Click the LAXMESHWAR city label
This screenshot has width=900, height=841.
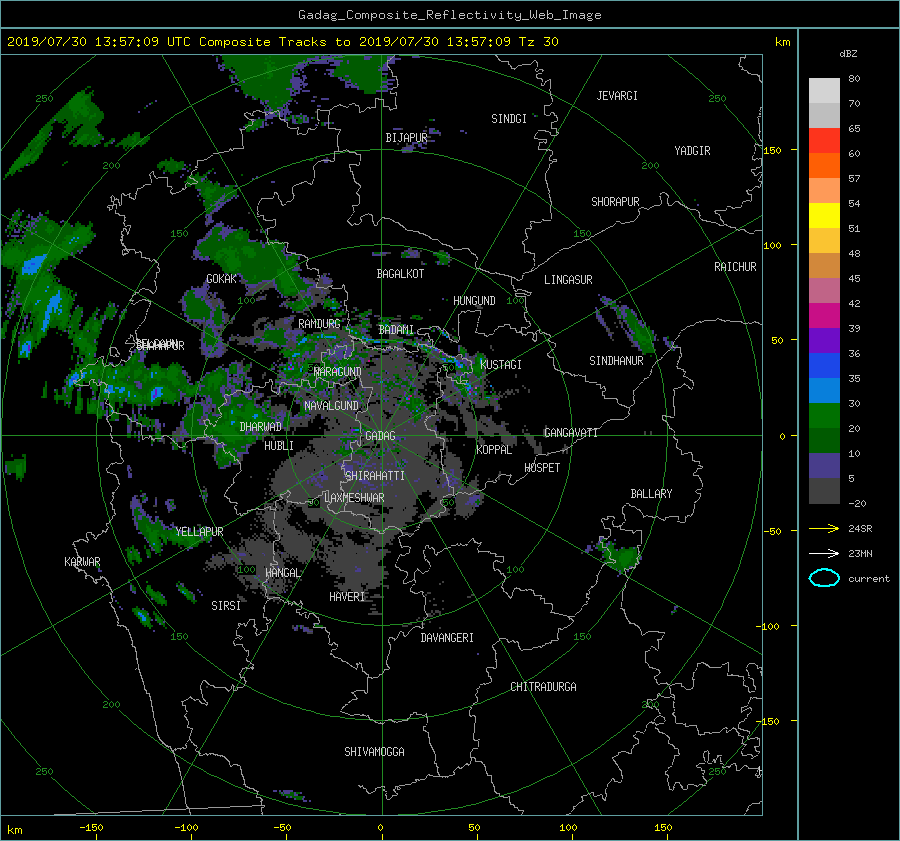point(354,498)
